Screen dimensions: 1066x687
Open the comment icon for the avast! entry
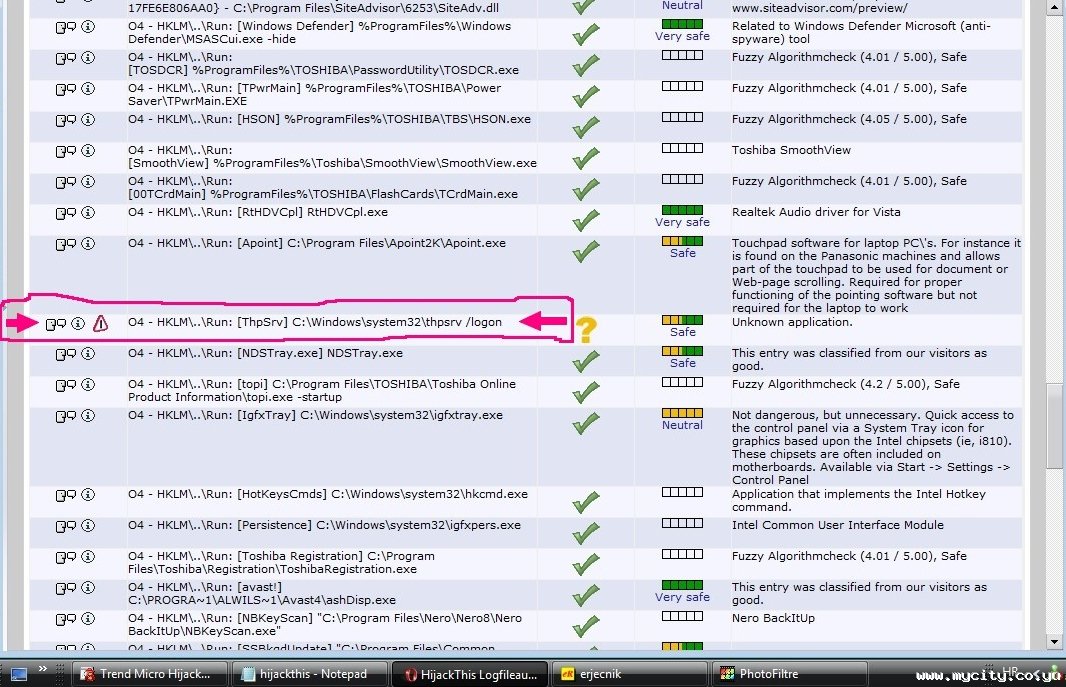65,589
